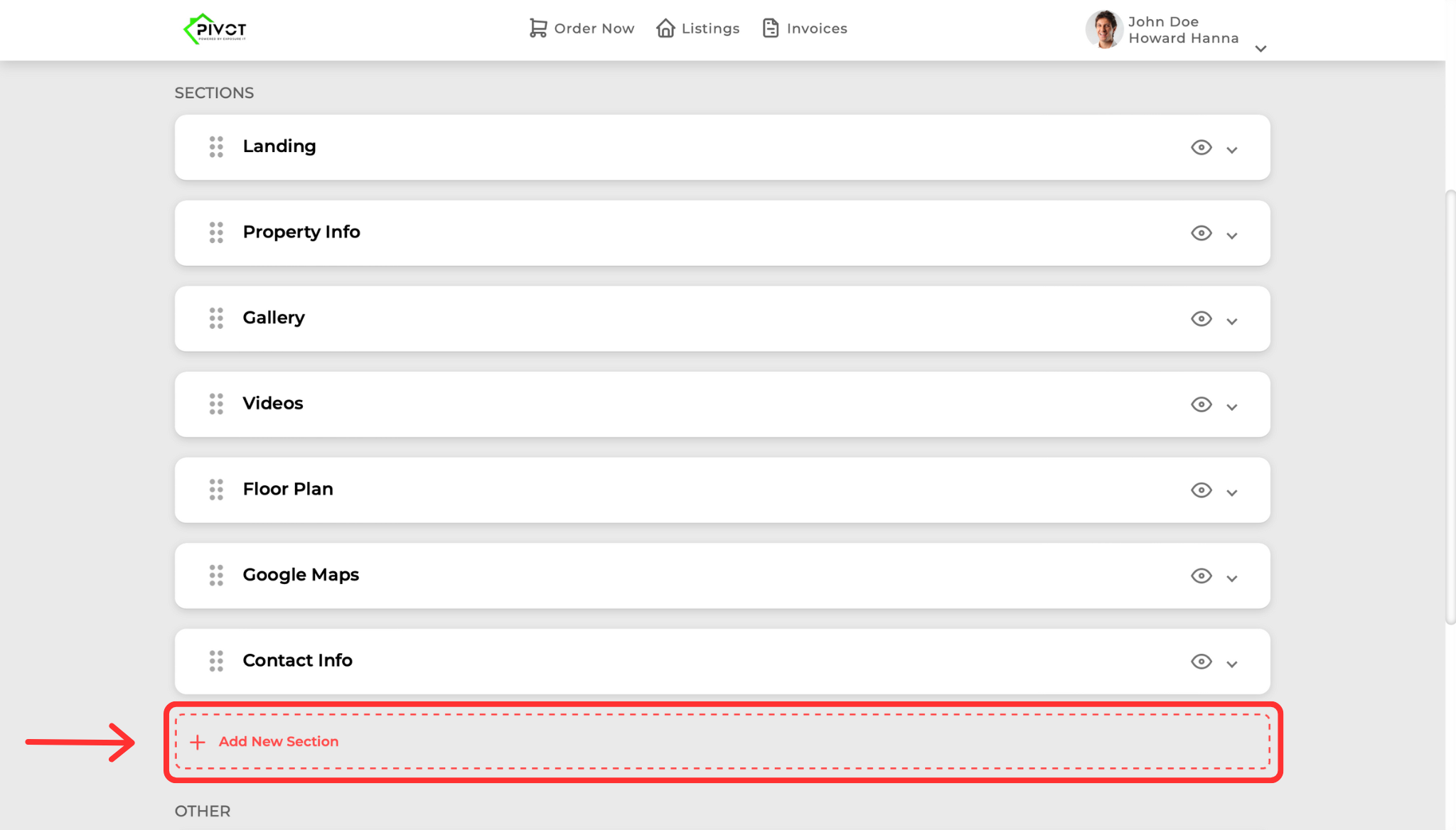Toggle visibility of the Property Info section

tap(1201, 233)
